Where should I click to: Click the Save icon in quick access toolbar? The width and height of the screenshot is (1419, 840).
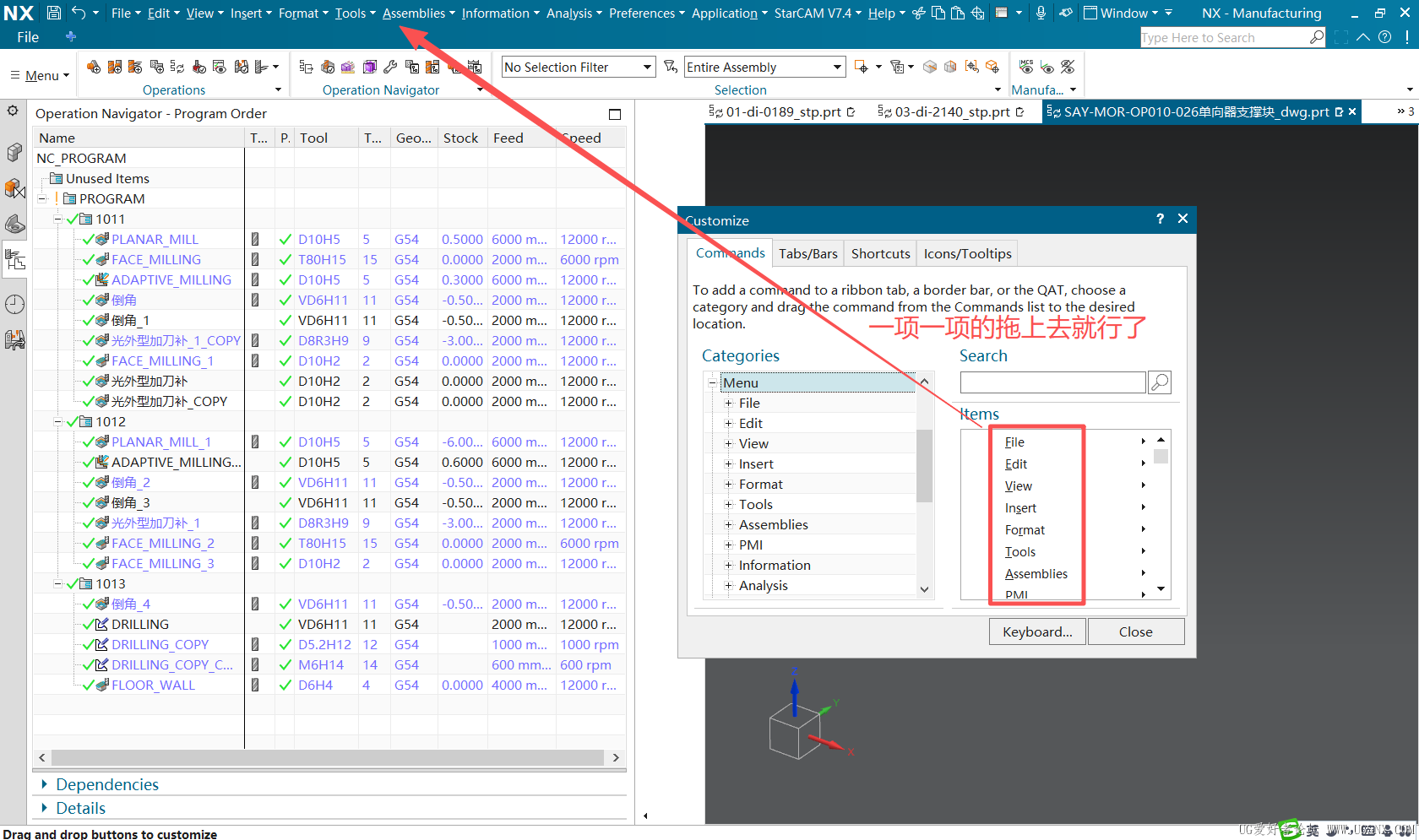(x=53, y=13)
